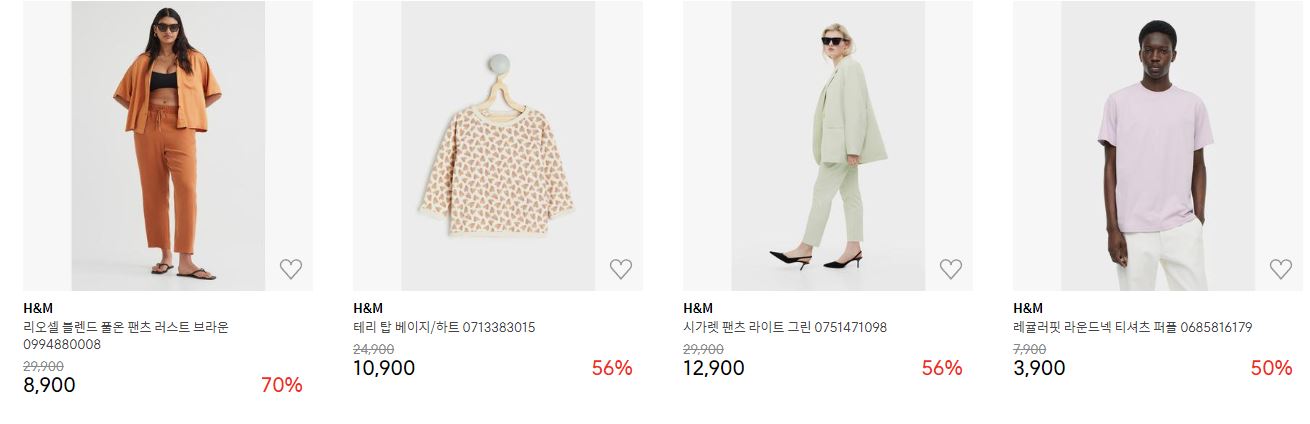
Task: Toggle heart on terry top beige item
Action: [x=621, y=269]
